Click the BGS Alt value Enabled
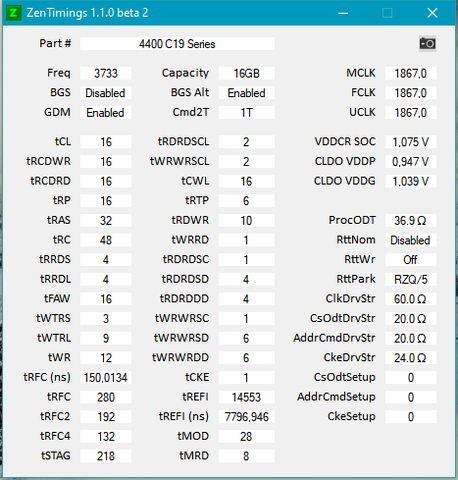The width and height of the screenshot is (458, 480). (x=247, y=93)
